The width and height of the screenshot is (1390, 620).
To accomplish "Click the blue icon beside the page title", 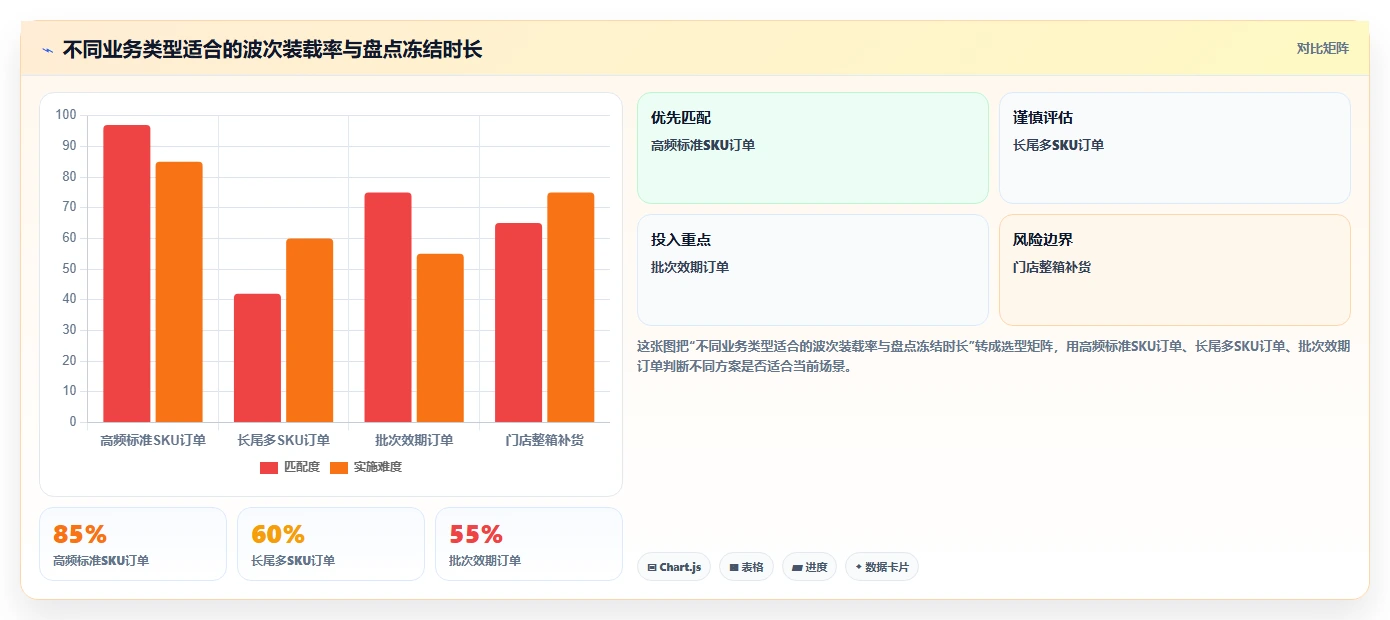I will (x=48, y=50).
